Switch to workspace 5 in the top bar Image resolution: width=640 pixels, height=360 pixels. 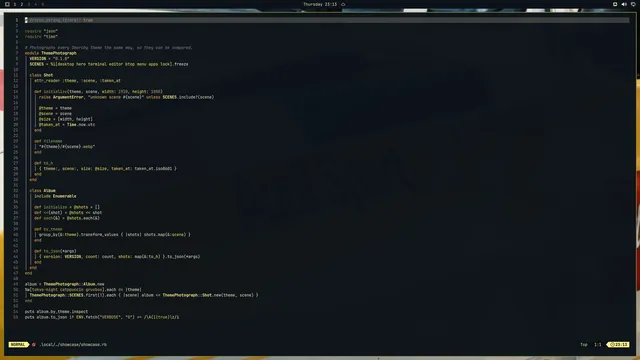[42, 4]
